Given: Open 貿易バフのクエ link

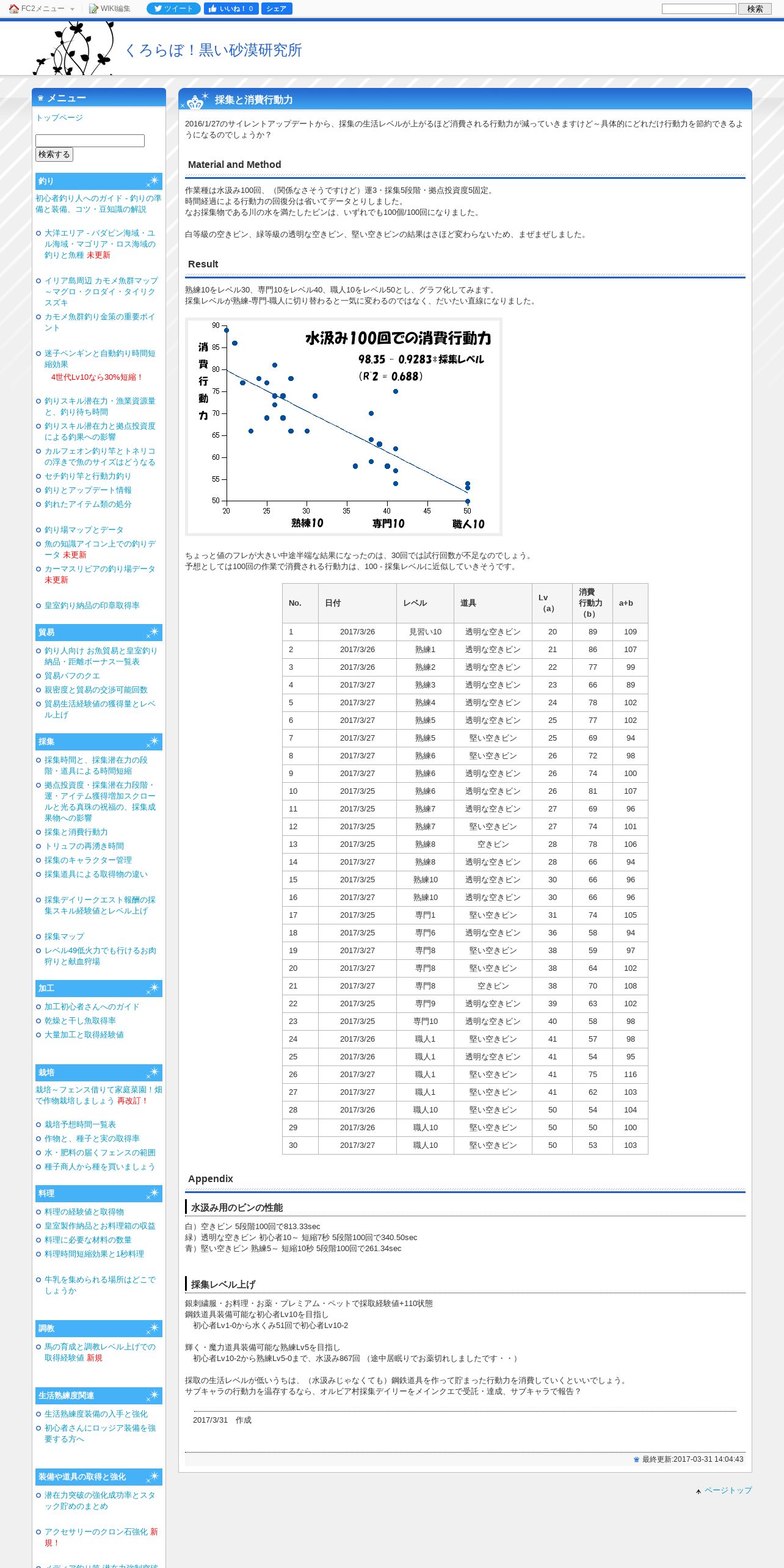Looking at the screenshot, I should point(72,675).
